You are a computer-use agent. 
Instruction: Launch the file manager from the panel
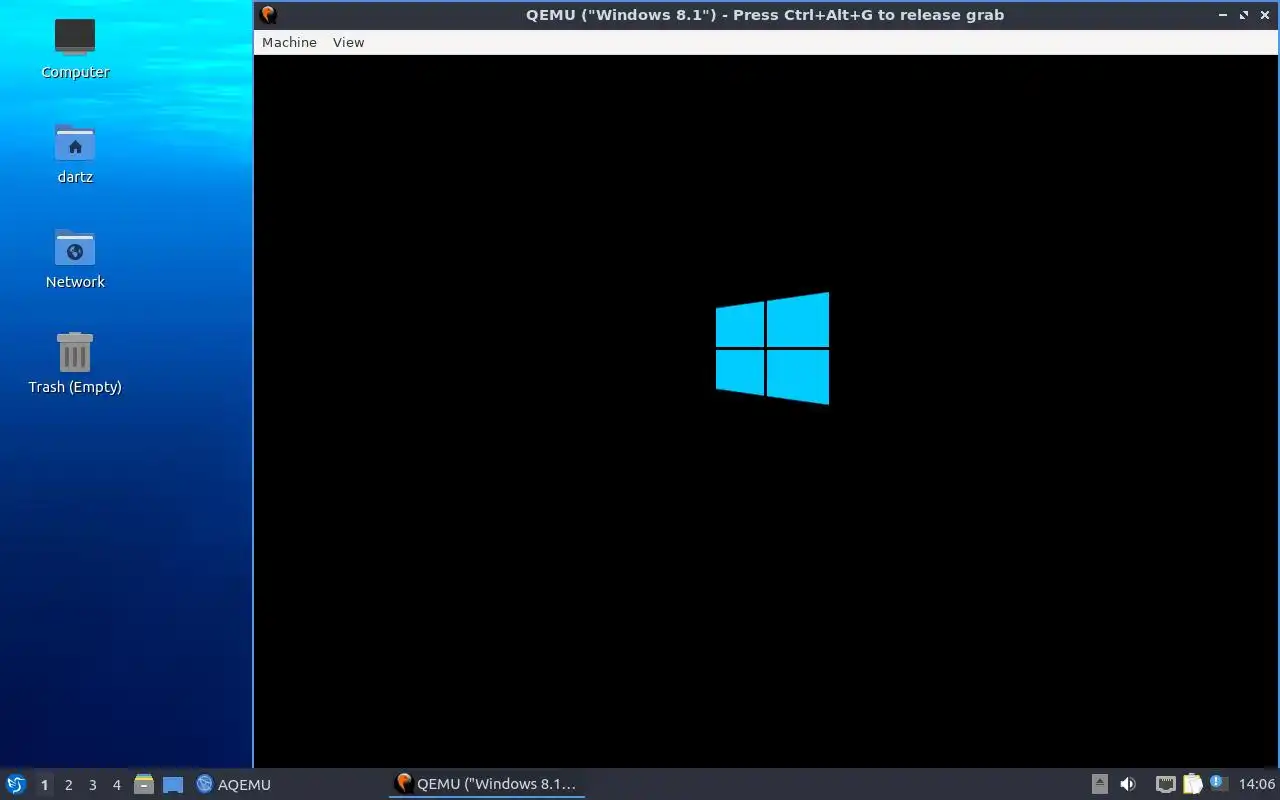[x=144, y=784]
